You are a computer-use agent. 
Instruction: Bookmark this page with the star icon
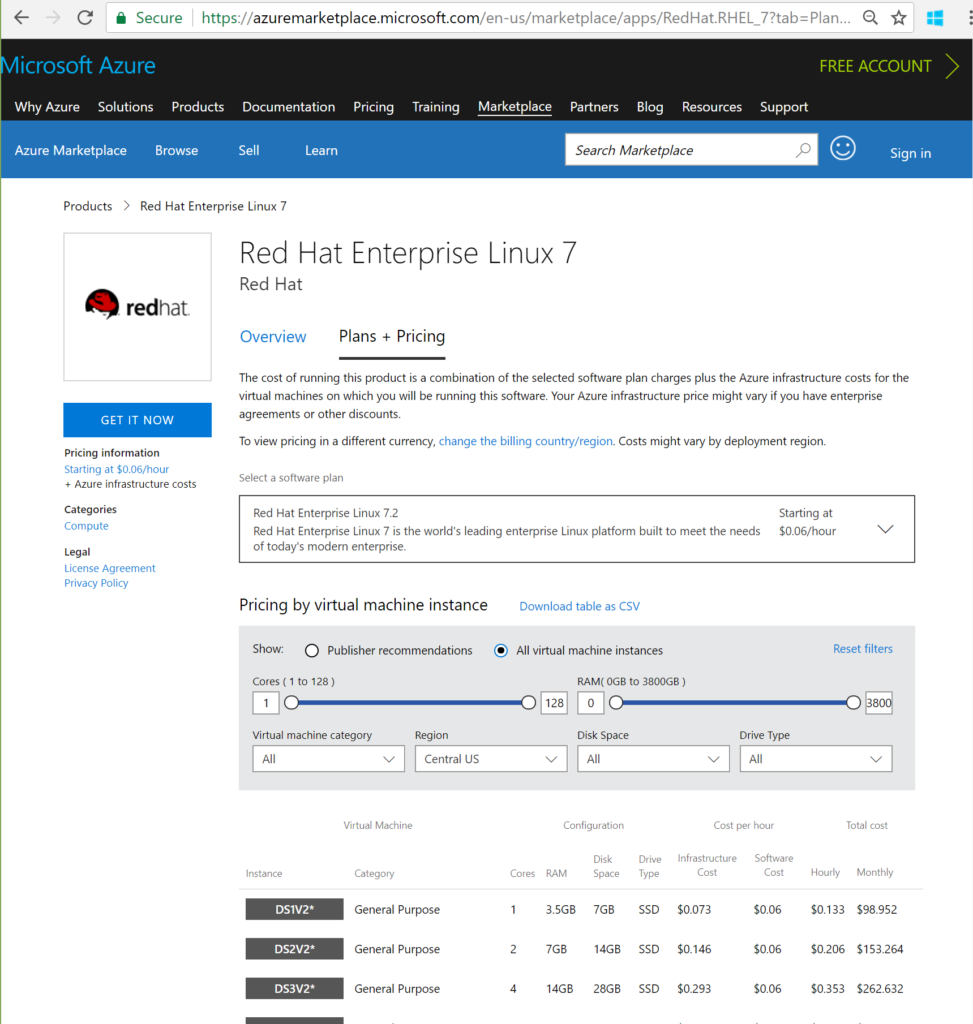pos(899,18)
